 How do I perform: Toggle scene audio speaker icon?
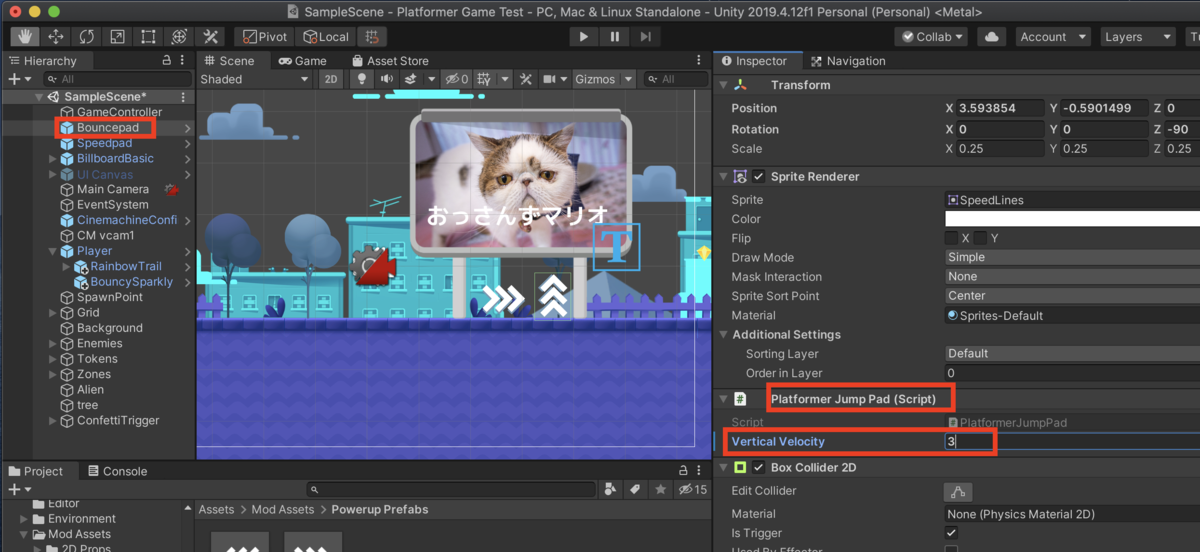tap(386, 79)
